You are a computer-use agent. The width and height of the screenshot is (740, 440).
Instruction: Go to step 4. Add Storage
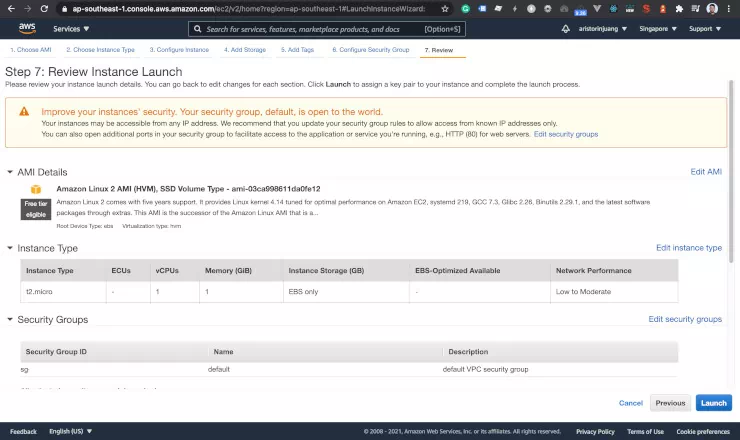(x=244, y=50)
